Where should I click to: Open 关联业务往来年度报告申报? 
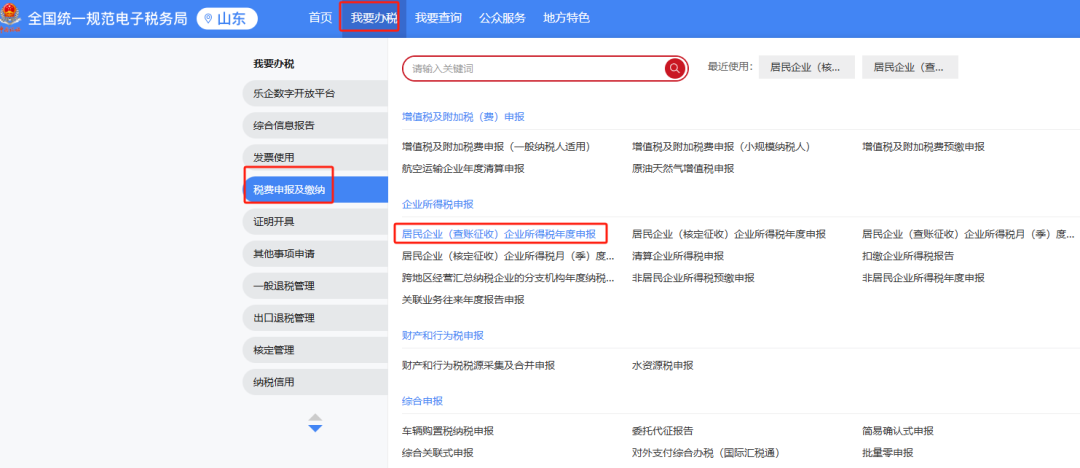[x=464, y=300]
